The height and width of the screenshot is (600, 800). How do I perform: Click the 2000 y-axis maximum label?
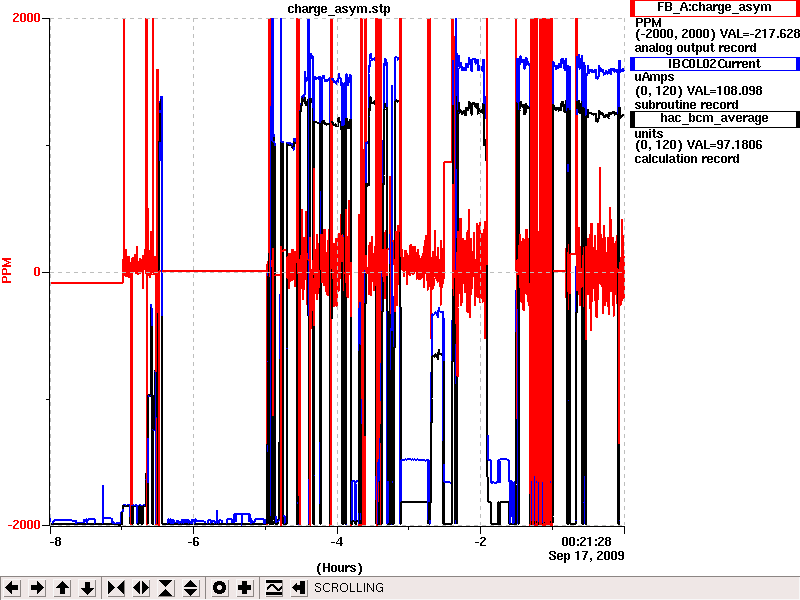tap(26, 18)
